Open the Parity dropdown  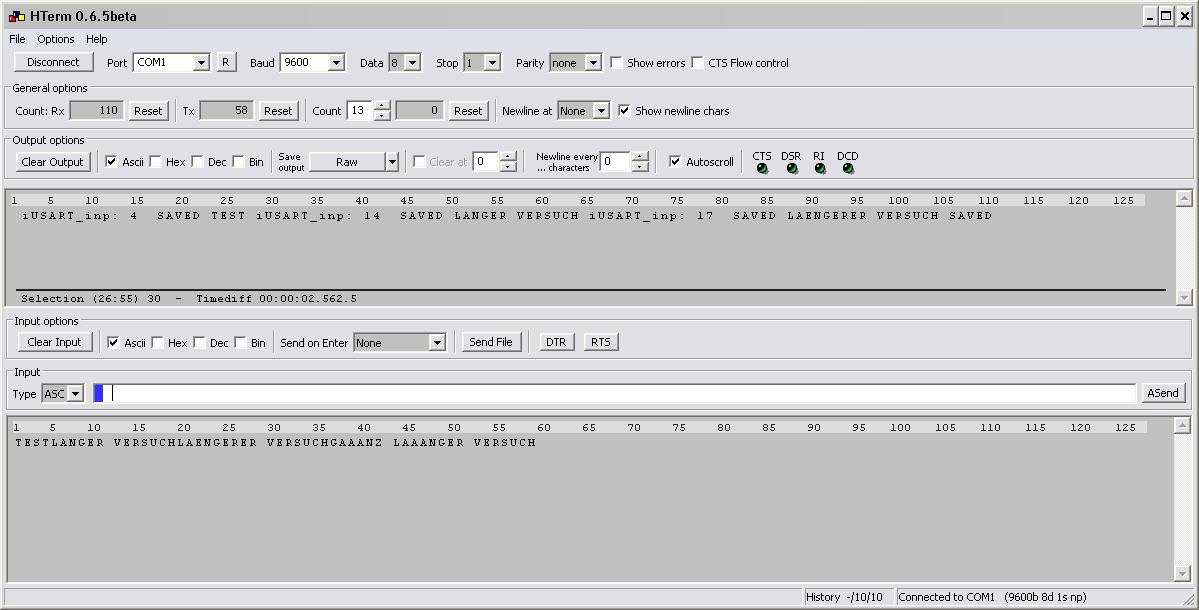click(x=593, y=63)
